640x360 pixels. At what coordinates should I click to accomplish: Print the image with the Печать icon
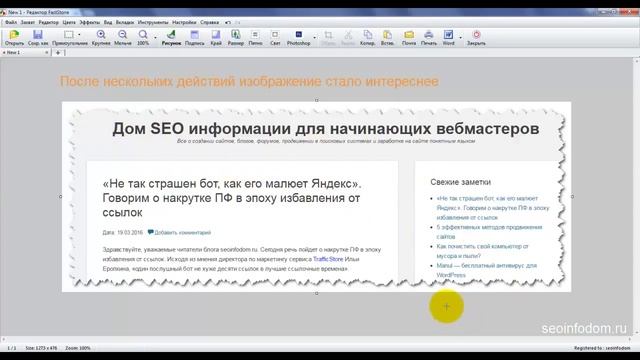click(x=429, y=38)
